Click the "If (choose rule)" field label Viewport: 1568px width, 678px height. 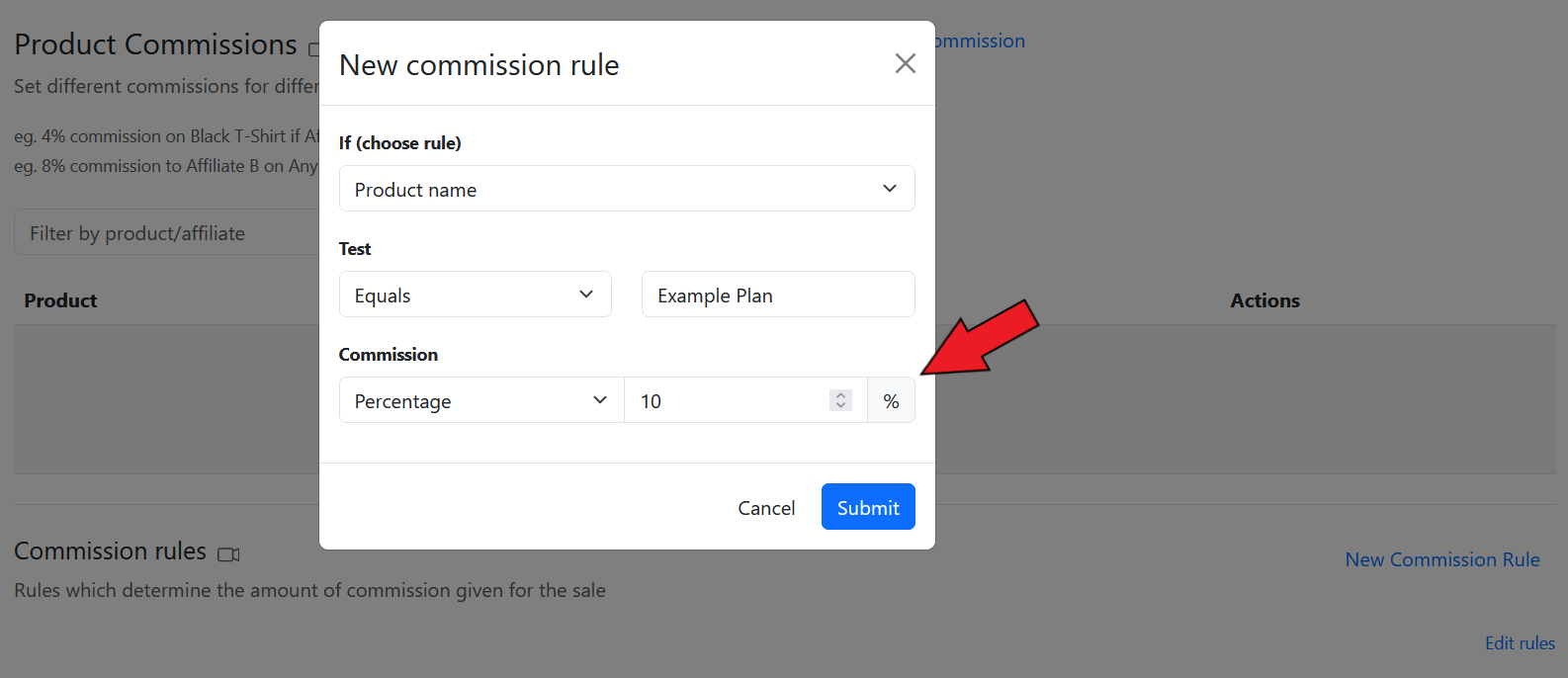399,143
